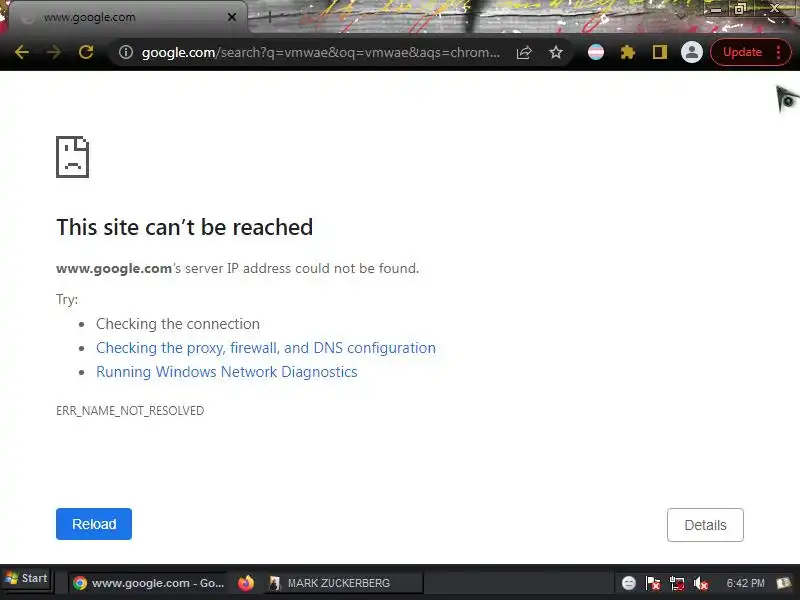800x600 pixels.
Task: Open network connection tray icon
Action: click(677, 583)
